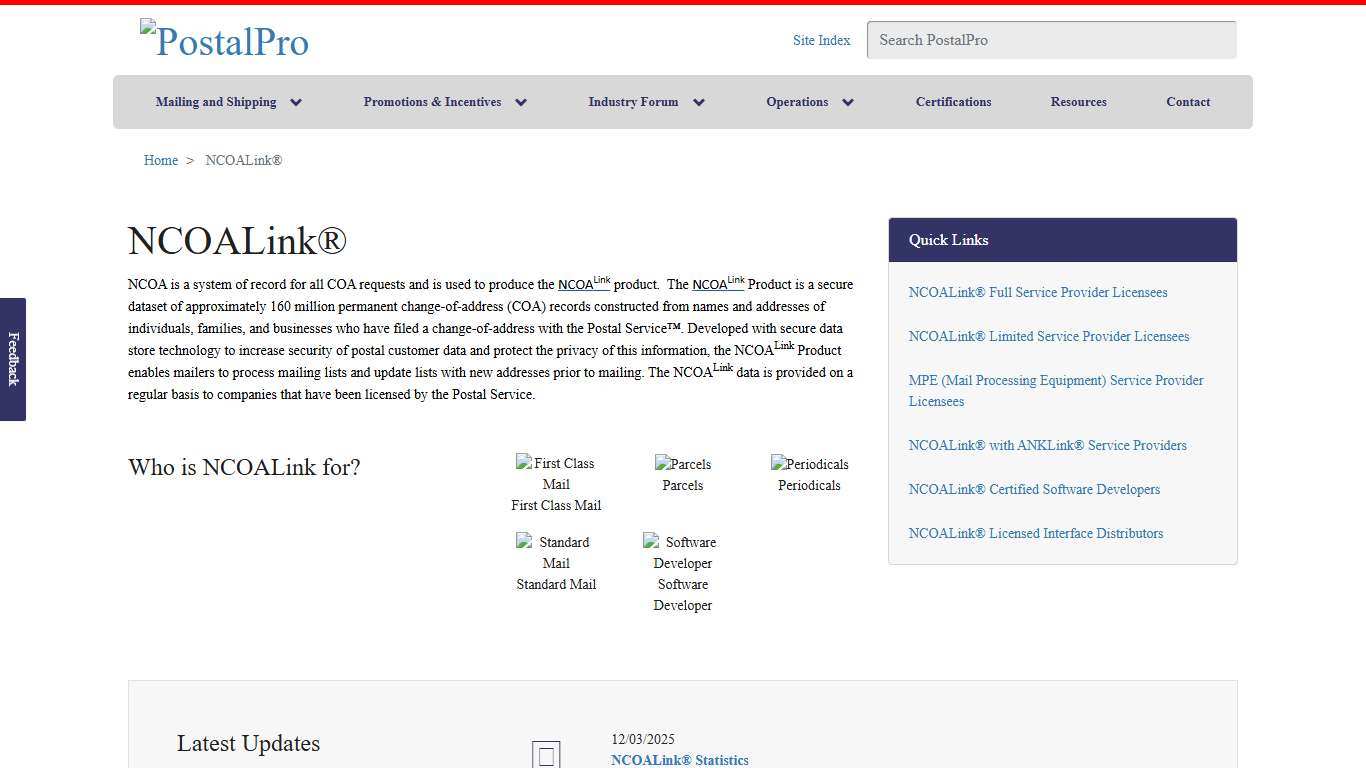
Task: Navigate to Home breadcrumb link
Action: tap(161, 160)
